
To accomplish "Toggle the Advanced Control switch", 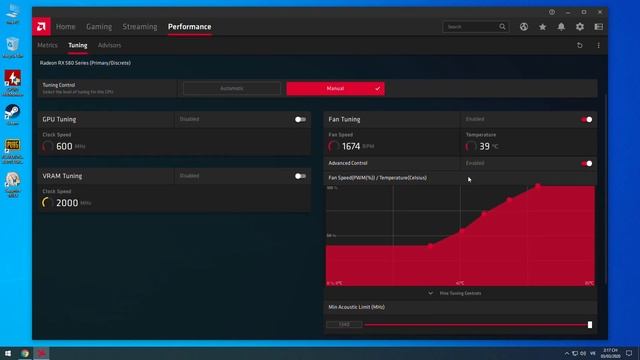I will 587,163.
